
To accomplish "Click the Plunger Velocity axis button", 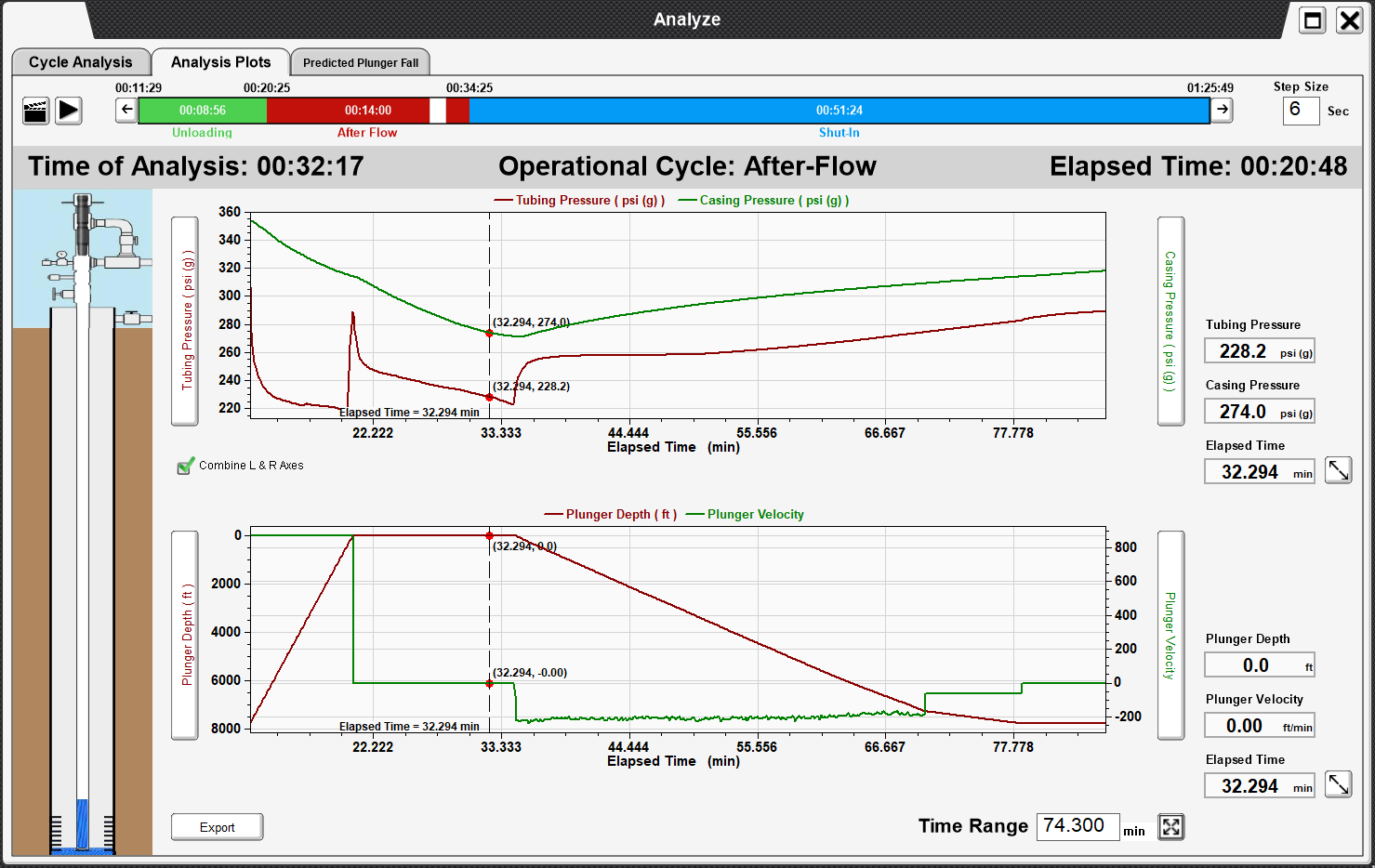I will [x=1170, y=635].
